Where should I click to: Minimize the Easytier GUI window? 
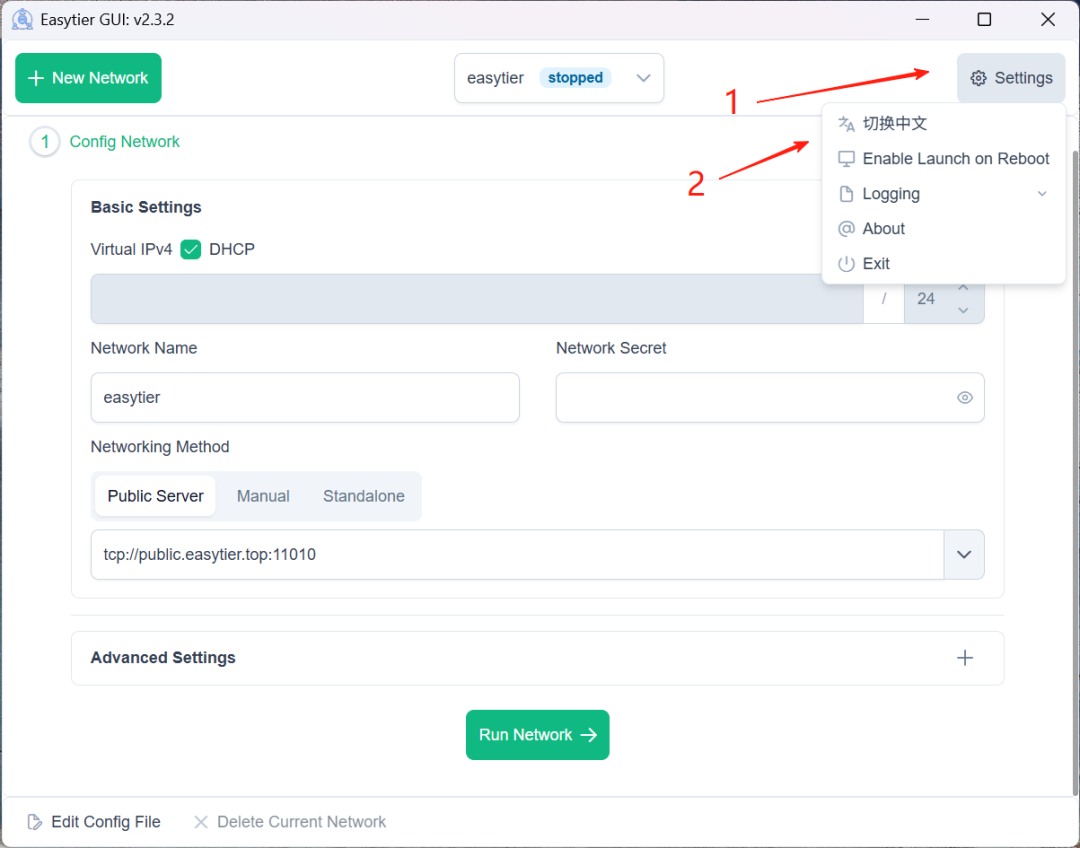tap(922, 19)
